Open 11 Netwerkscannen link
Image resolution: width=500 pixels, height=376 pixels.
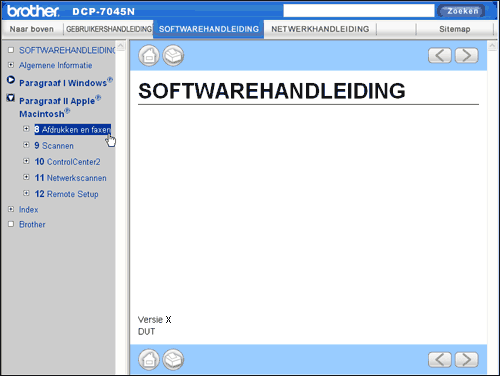(70, 178)
